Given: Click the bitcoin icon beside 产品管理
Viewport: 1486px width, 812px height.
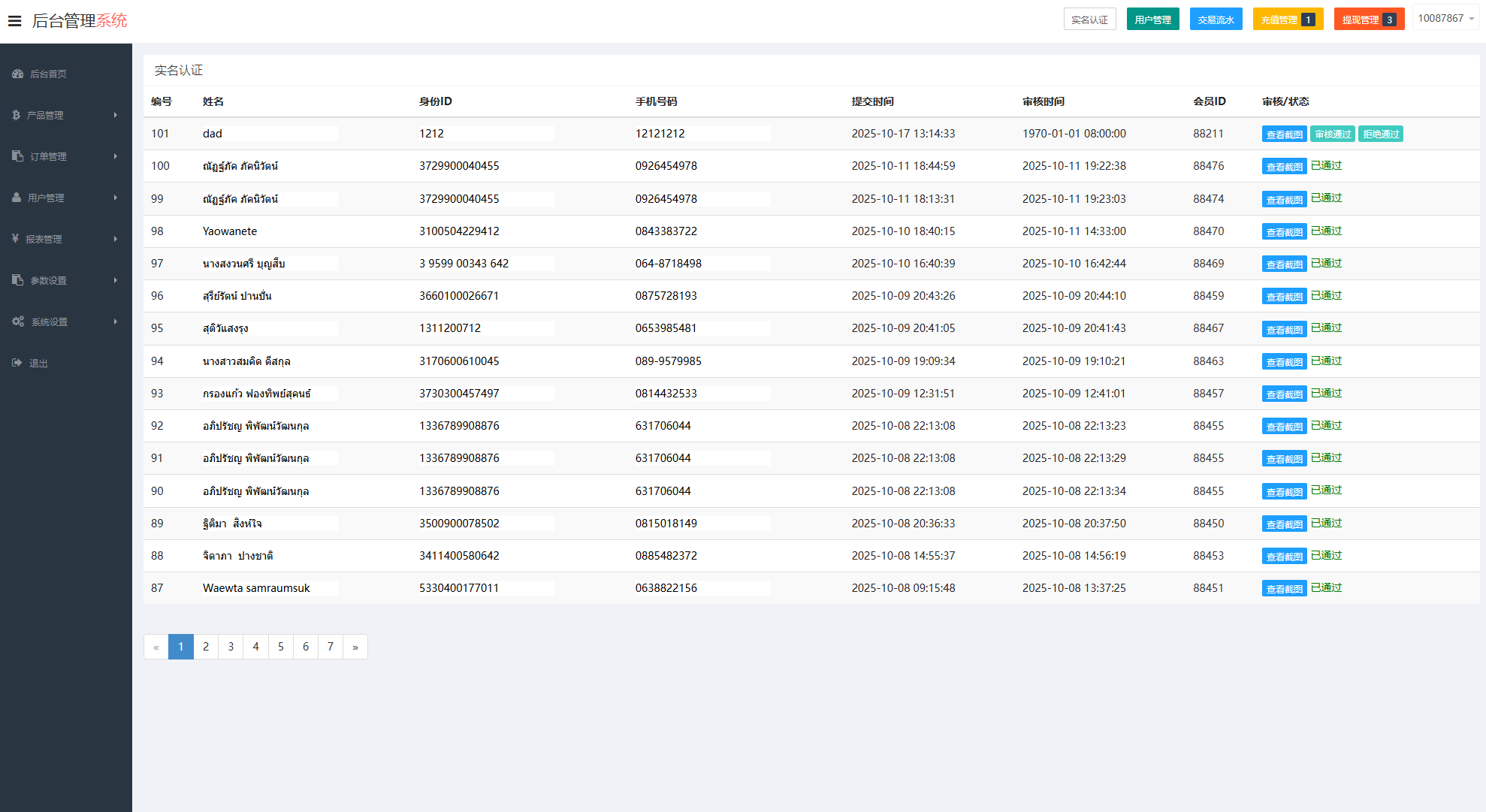Looking at the screenshot, I should coord(16,115).
